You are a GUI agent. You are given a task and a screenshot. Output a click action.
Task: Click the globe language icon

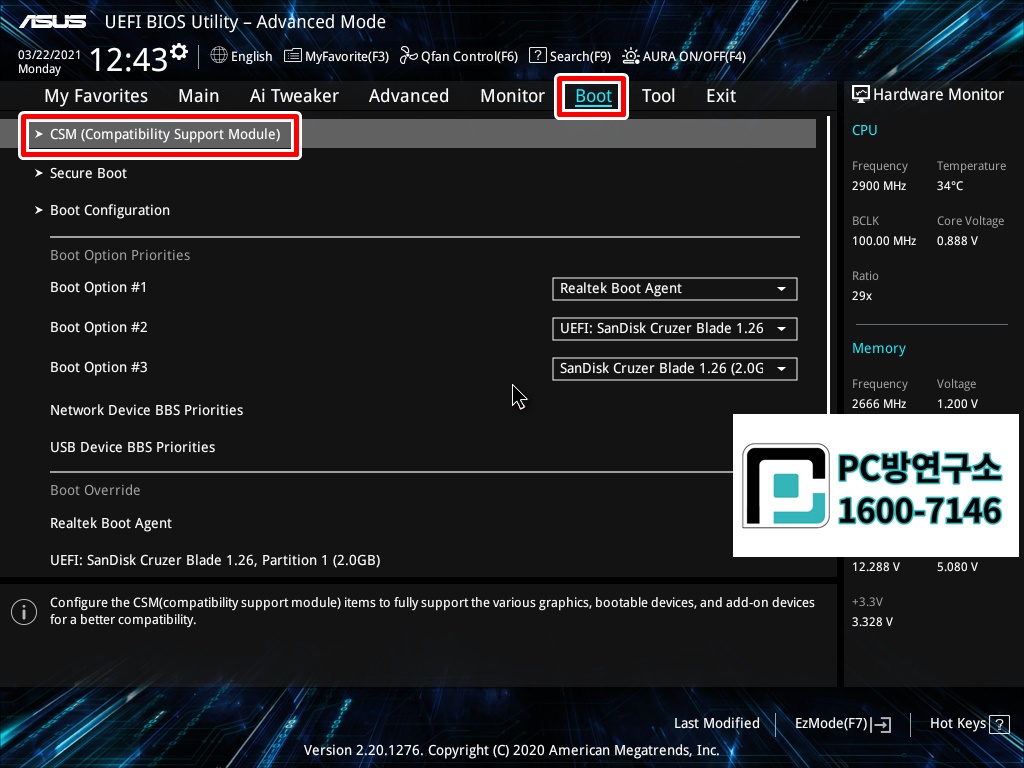pos(219,56)
